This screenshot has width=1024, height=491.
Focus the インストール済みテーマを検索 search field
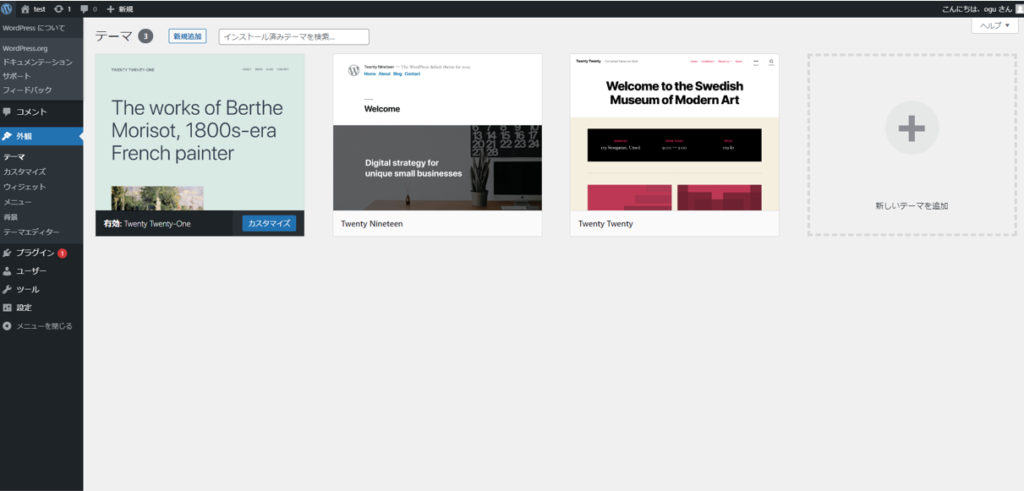[294, 37]
